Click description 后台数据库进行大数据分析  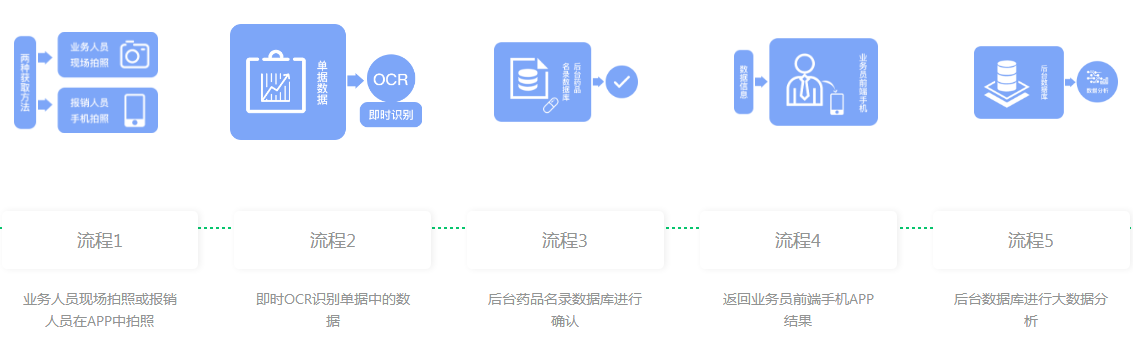pyautogui.click(x=1031, y=309)
